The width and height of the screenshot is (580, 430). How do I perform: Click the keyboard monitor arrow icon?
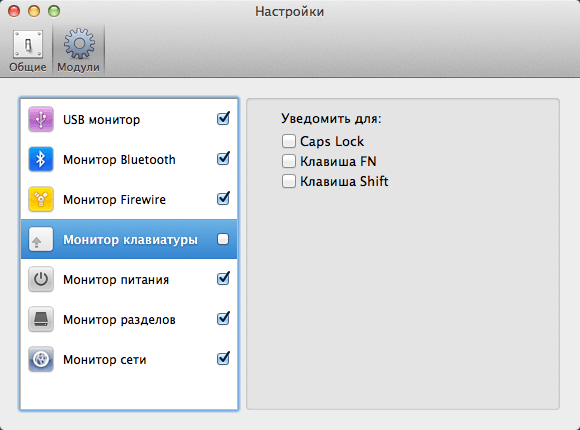click(x=41, y=239)
